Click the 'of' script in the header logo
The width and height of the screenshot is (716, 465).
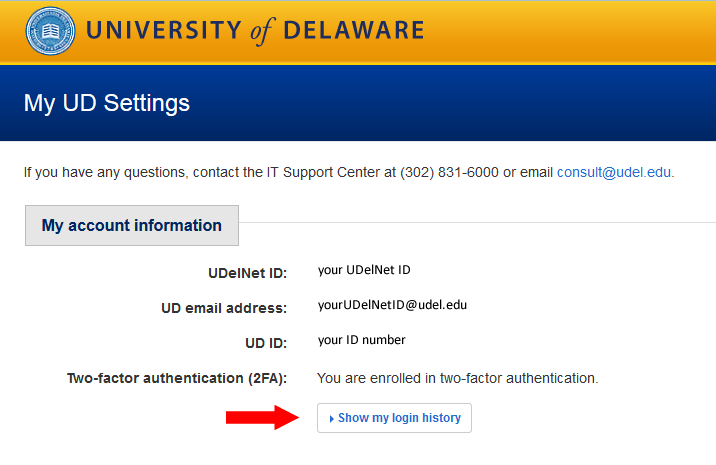click(x=262, y=32)
